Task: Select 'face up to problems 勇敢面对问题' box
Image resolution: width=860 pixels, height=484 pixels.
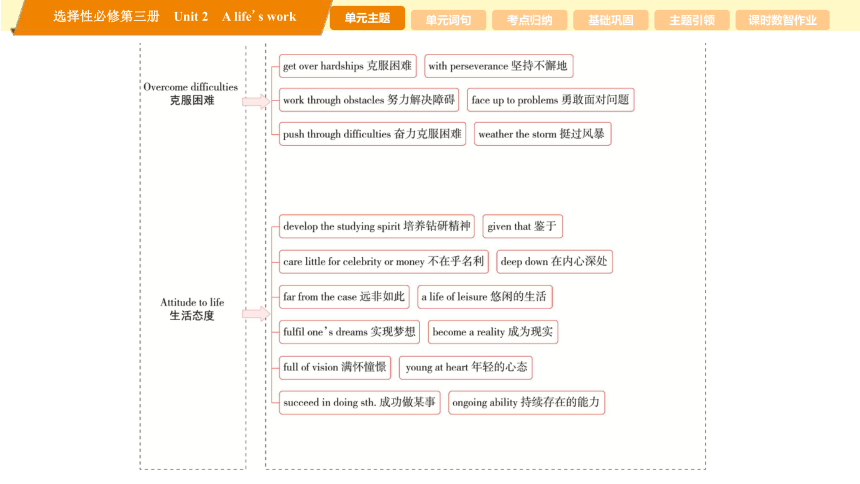Action: (x=551, y=100)
